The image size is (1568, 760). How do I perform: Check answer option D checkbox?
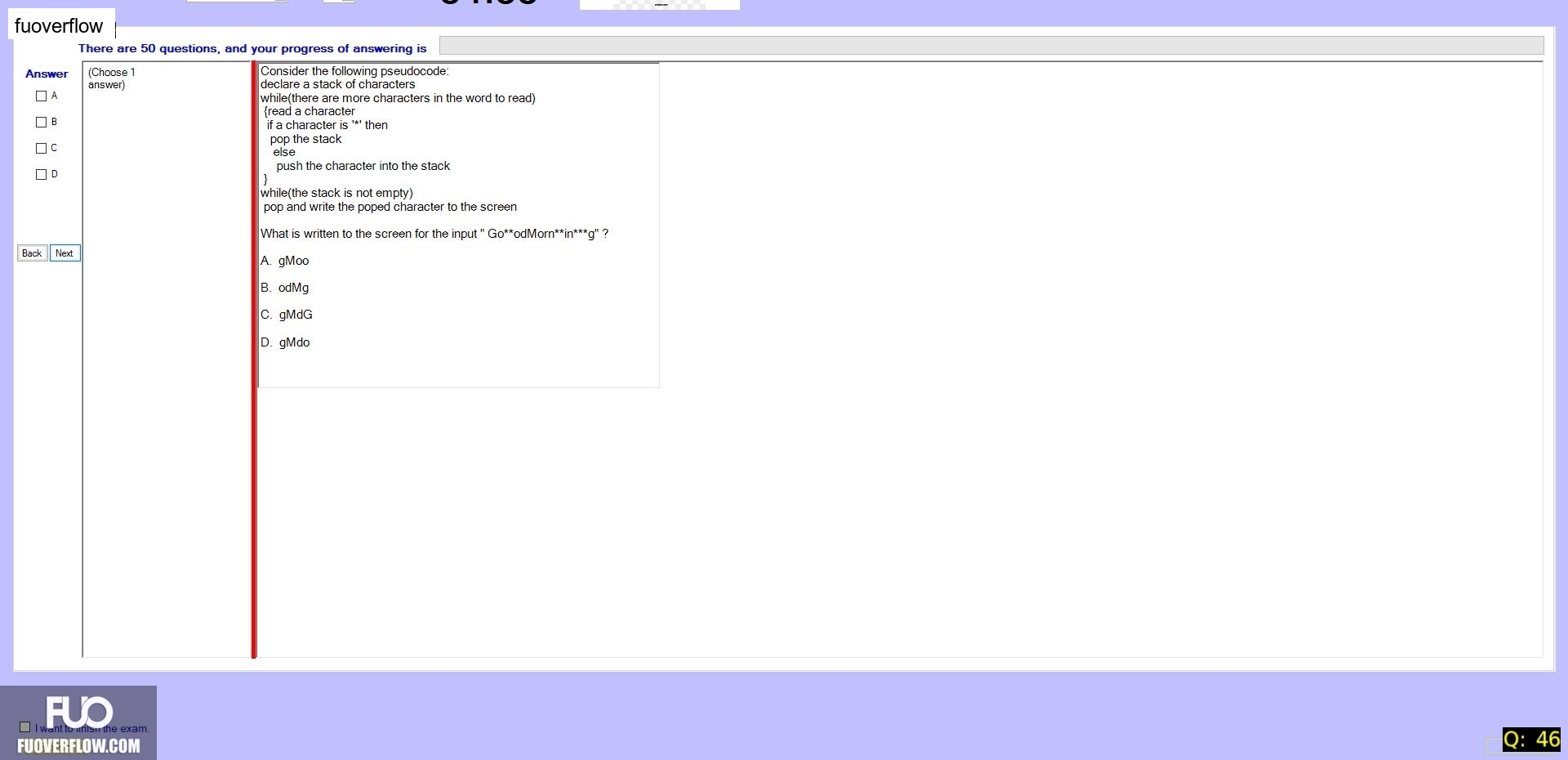[x=41, y=174]
